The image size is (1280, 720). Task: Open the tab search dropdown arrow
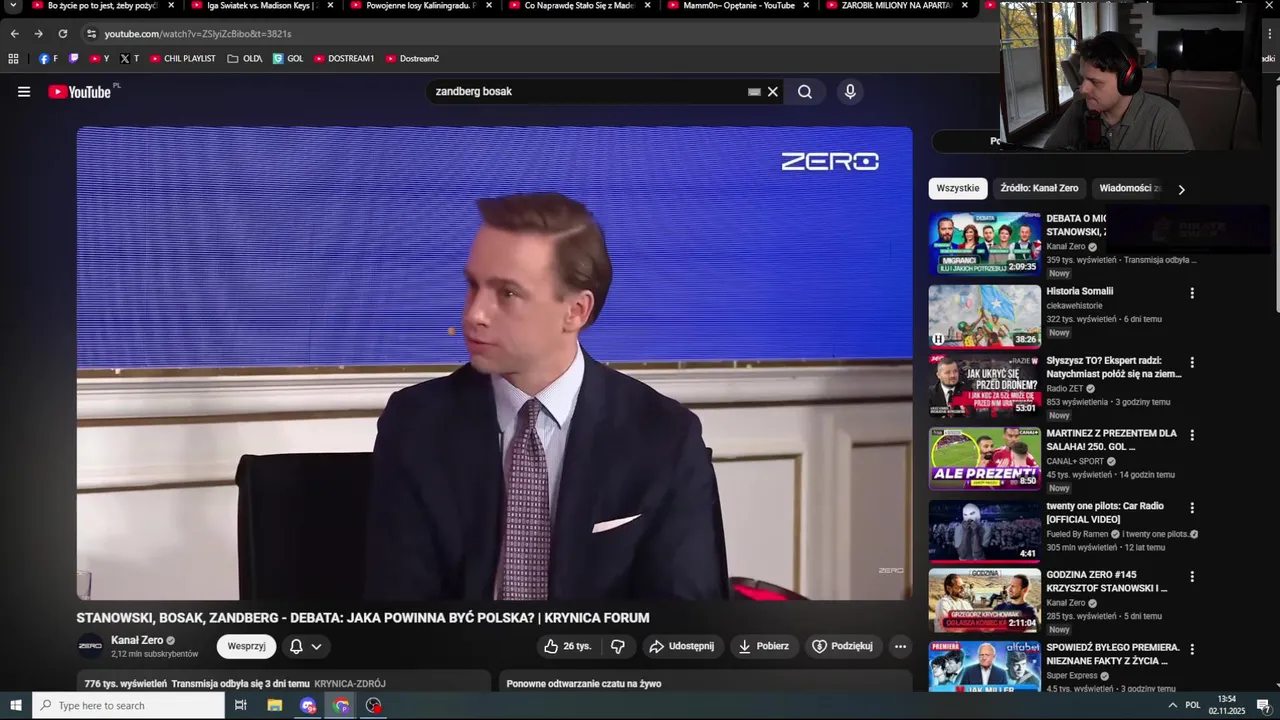[13, 6]
